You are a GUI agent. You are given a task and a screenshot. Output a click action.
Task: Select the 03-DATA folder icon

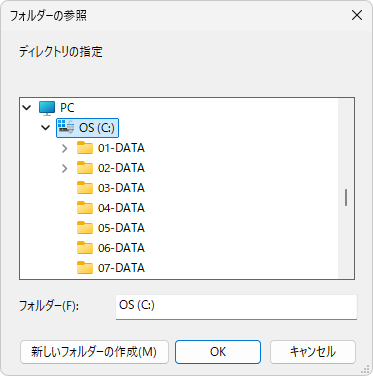85,188
